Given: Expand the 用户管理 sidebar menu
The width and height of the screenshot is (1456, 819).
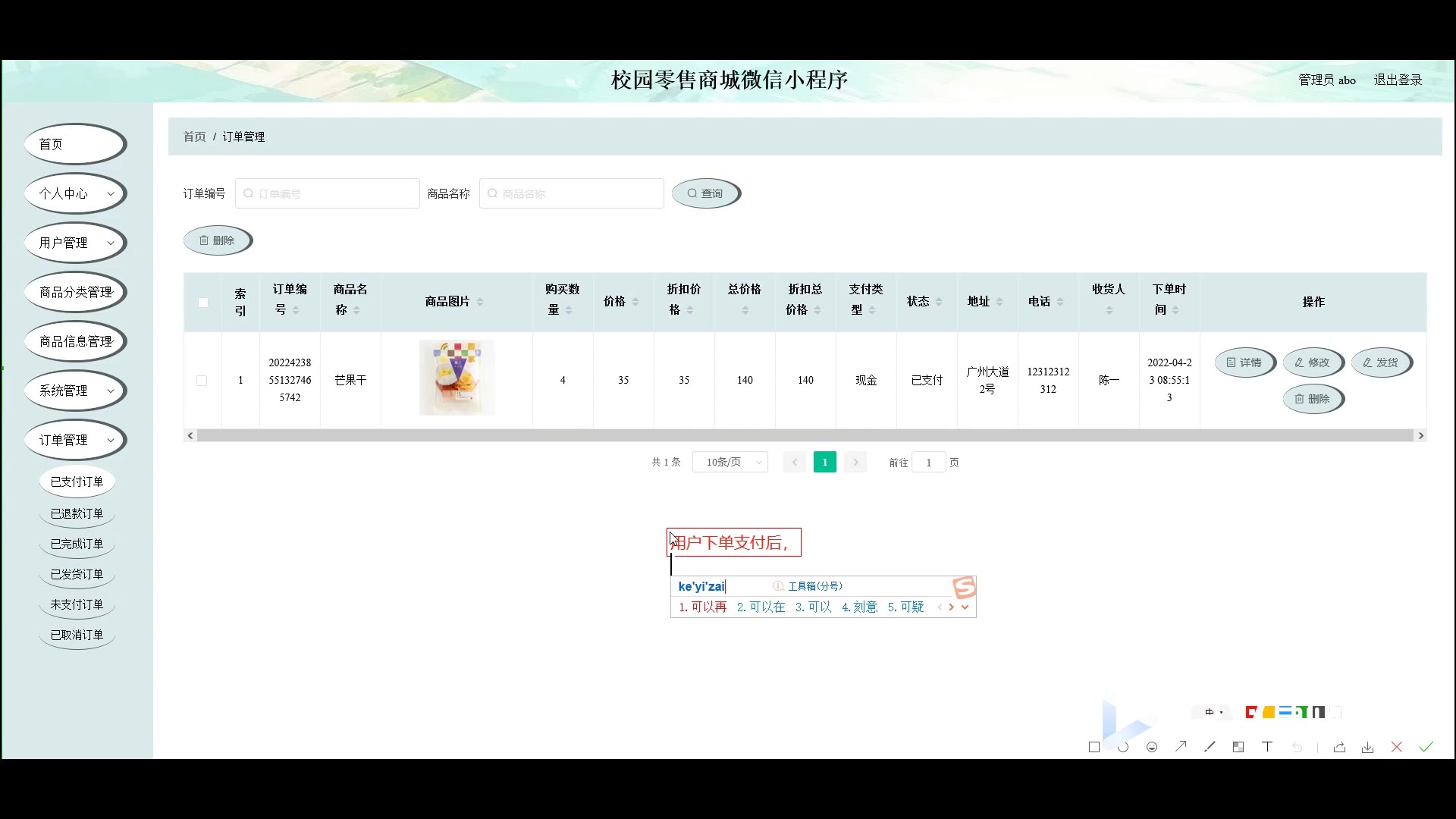Looking at the screenshot, I should click(75, 243).
